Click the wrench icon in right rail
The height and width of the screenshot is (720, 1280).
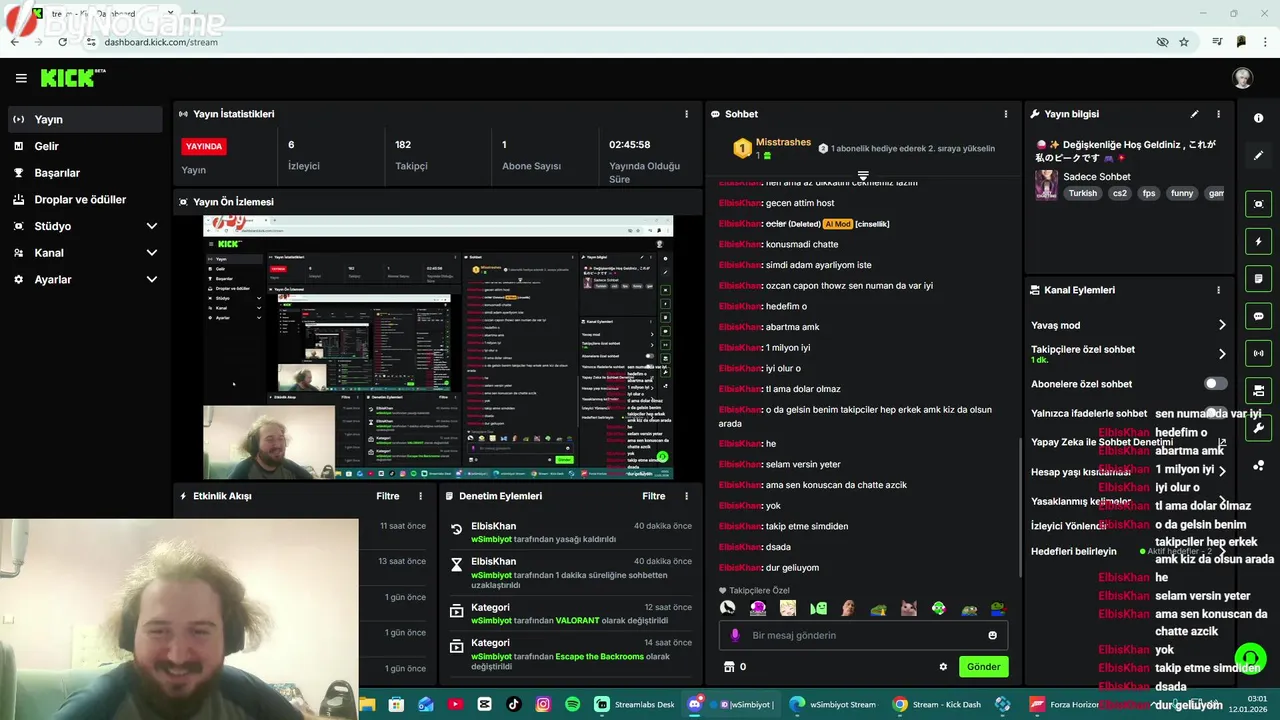tap(1258, 428)
